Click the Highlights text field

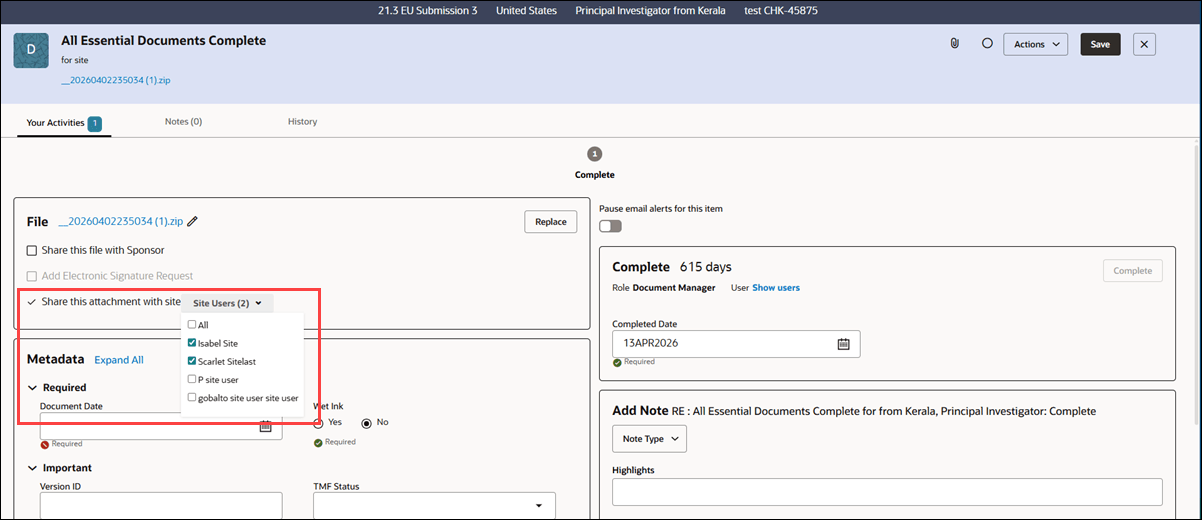click(887, 492)
